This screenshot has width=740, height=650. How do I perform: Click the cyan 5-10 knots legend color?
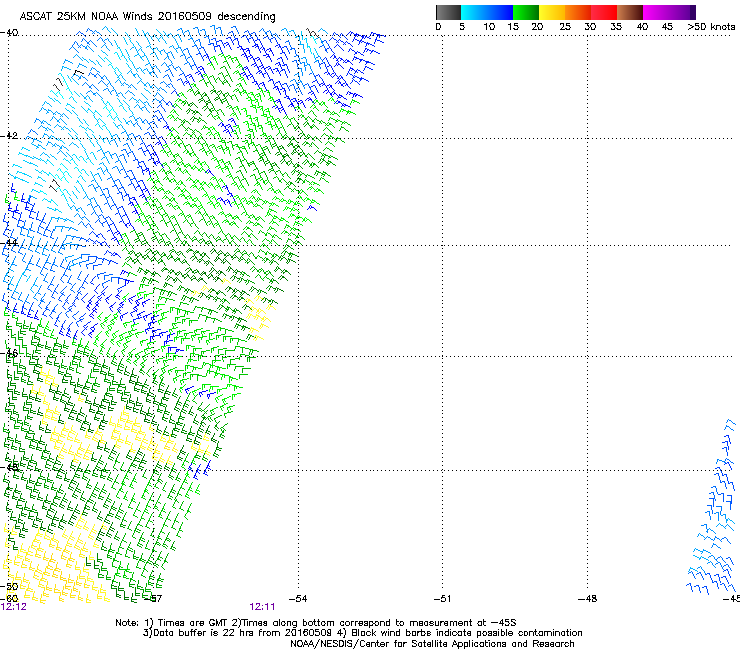pyautogui.click(x=473, y=12)
